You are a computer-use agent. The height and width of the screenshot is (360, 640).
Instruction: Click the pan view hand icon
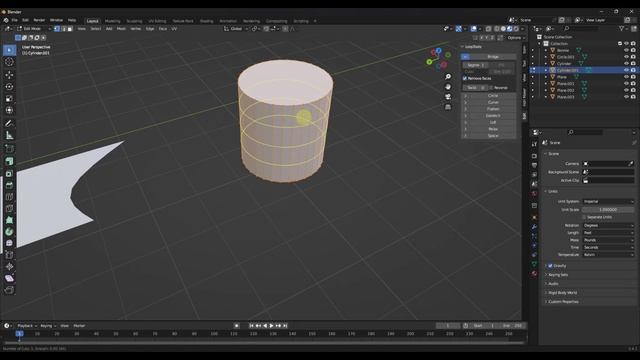tap(448, 87)
